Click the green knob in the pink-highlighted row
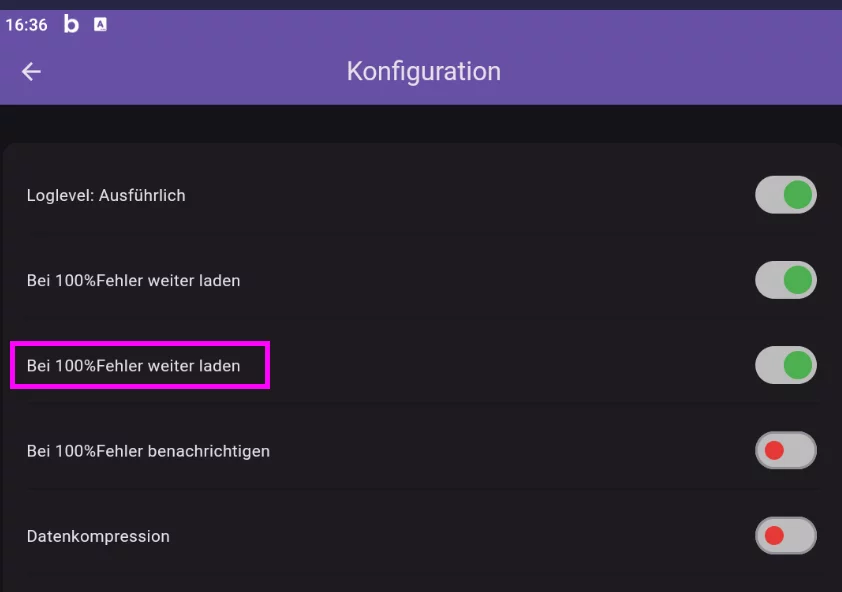 coord(797,366)
